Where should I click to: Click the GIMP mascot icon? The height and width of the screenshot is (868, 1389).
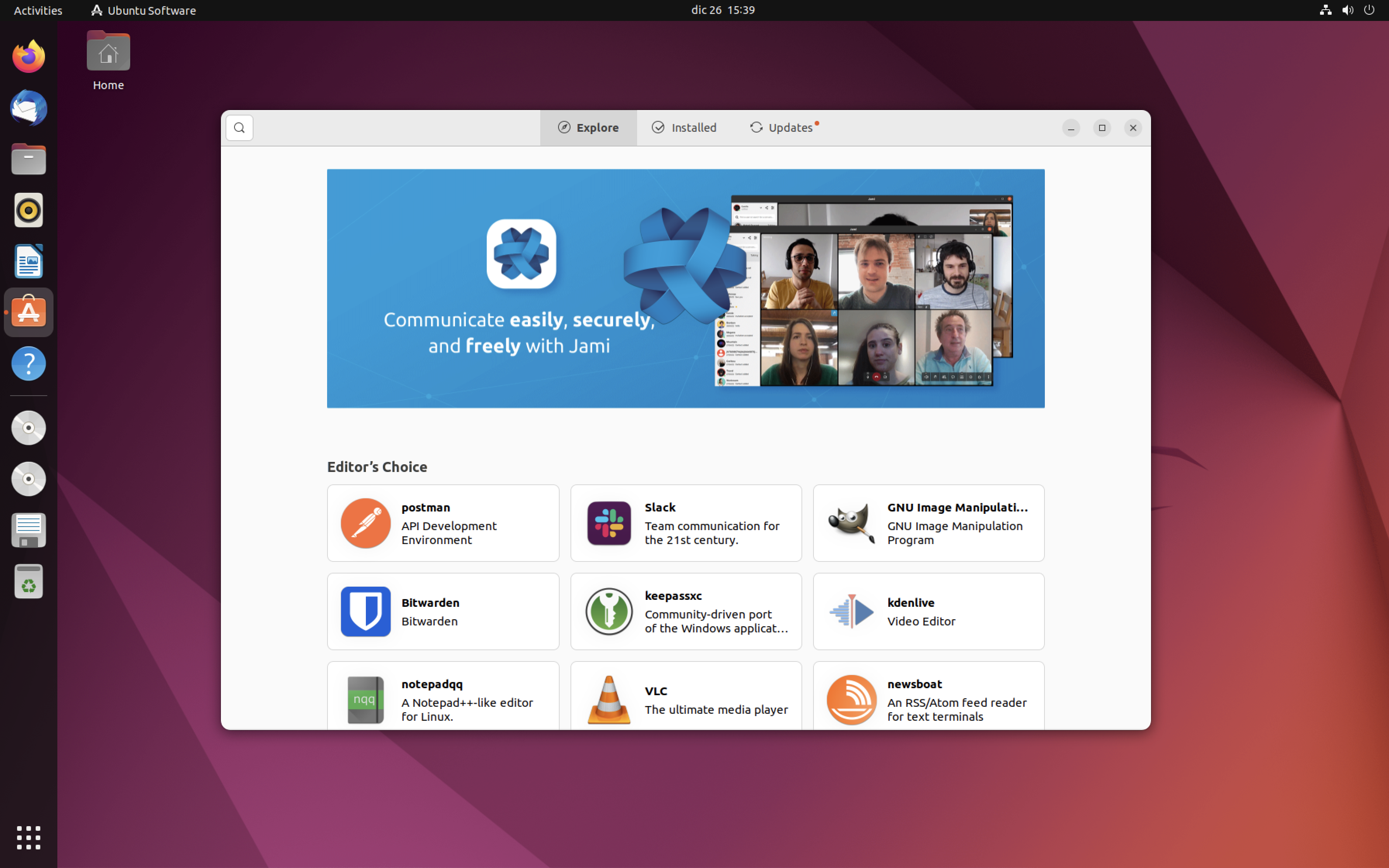coord(851,523)
